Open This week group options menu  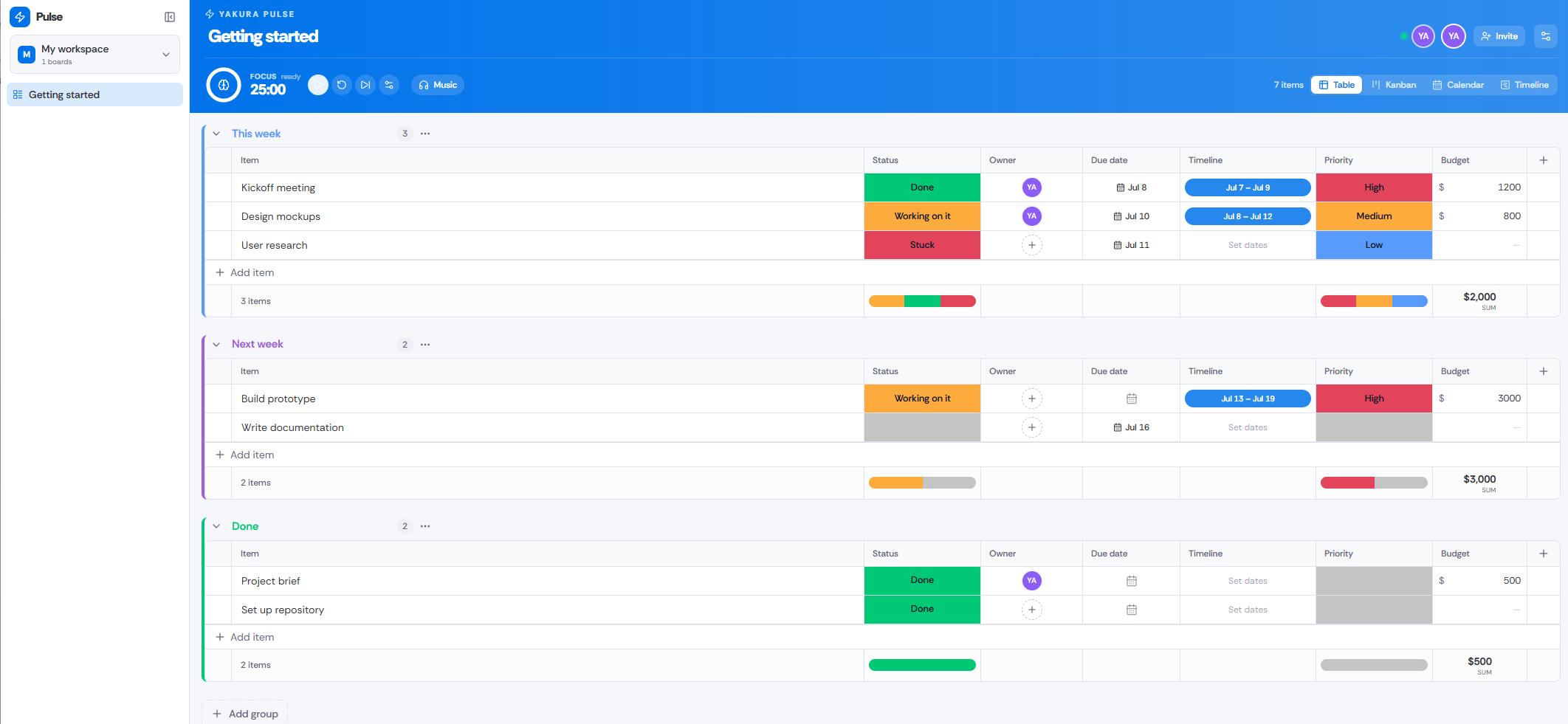(425, 134)
